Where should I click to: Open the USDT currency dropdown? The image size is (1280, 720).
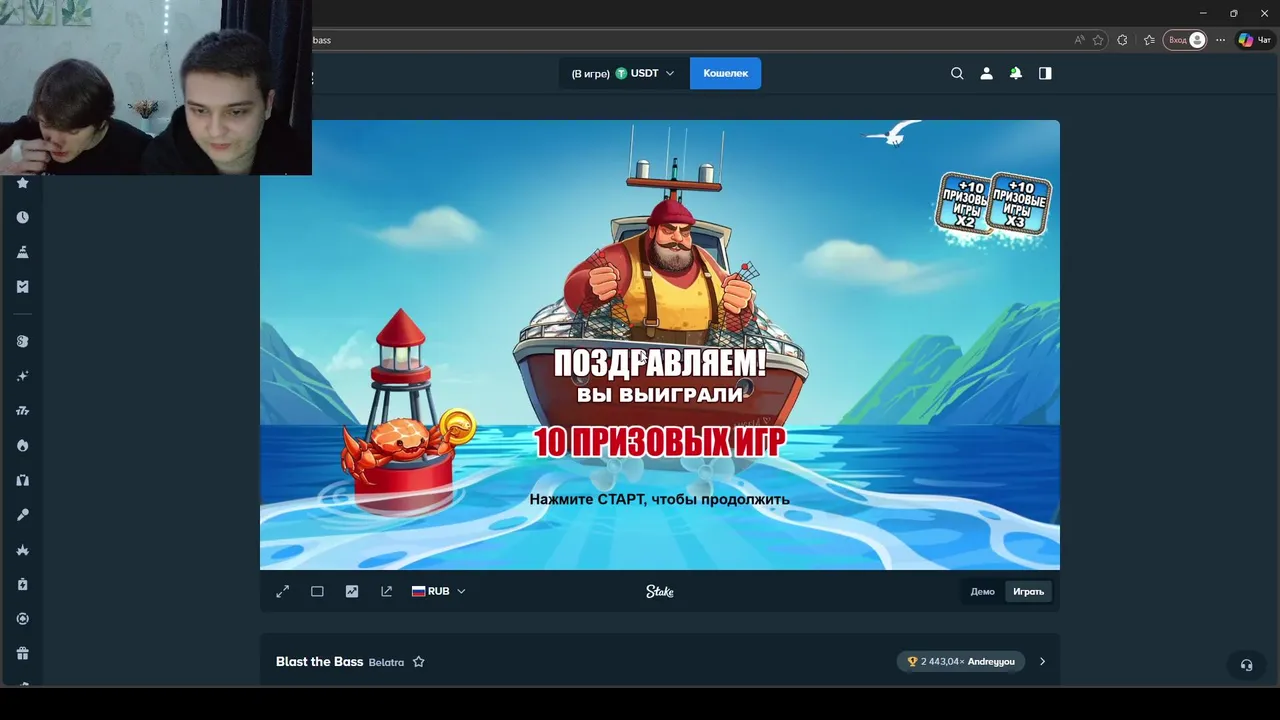(623, 73)
